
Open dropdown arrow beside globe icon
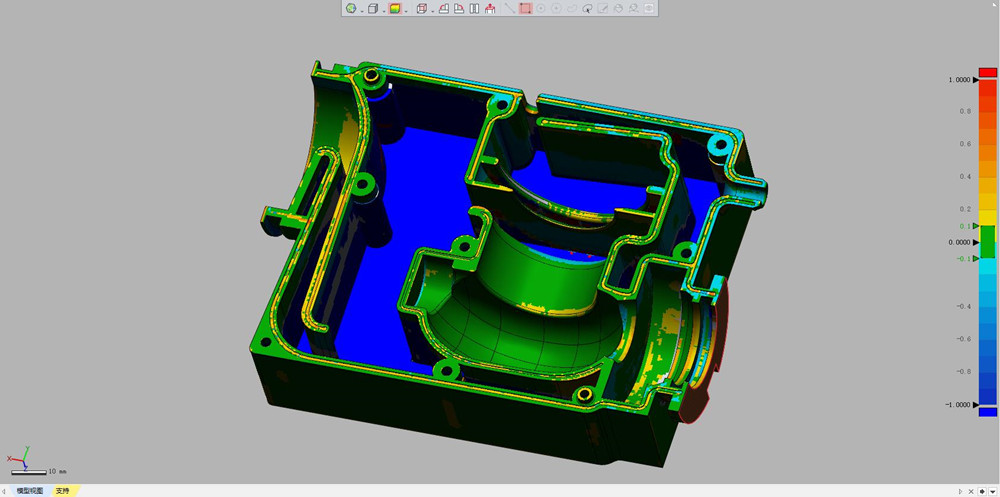point(361,10)
